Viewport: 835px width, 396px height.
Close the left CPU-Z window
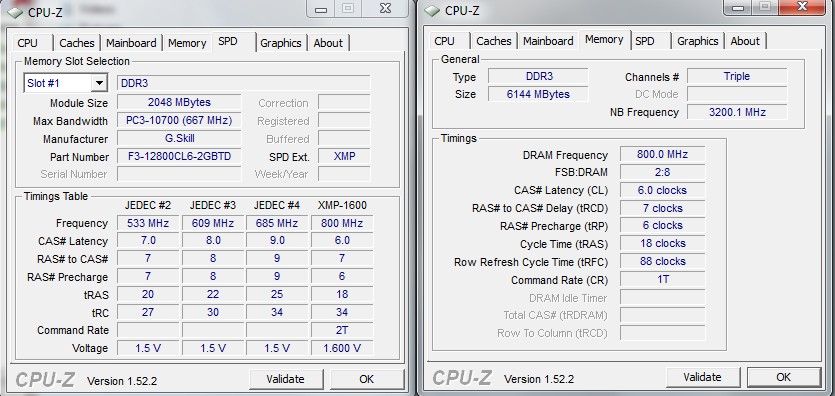[x=386, y=8]
